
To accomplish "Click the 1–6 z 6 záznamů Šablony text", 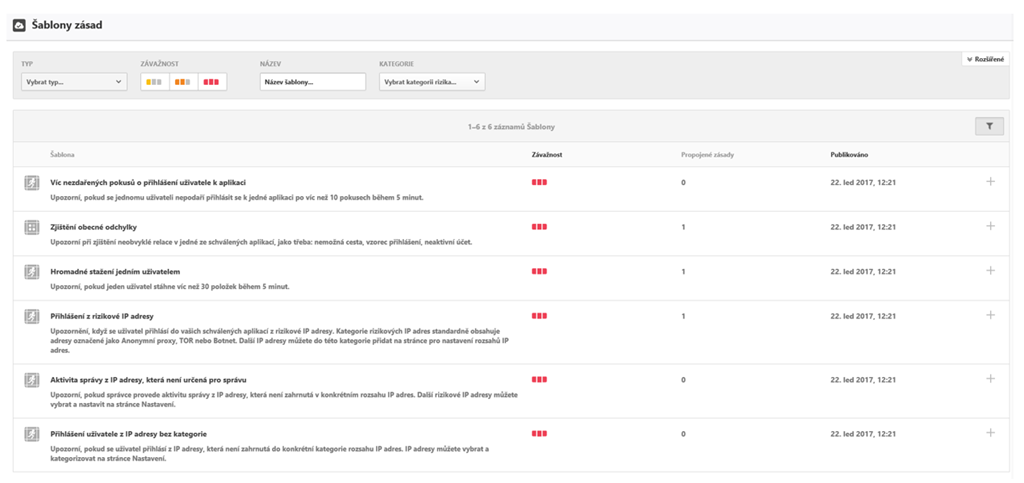I will tap(511, 127).
